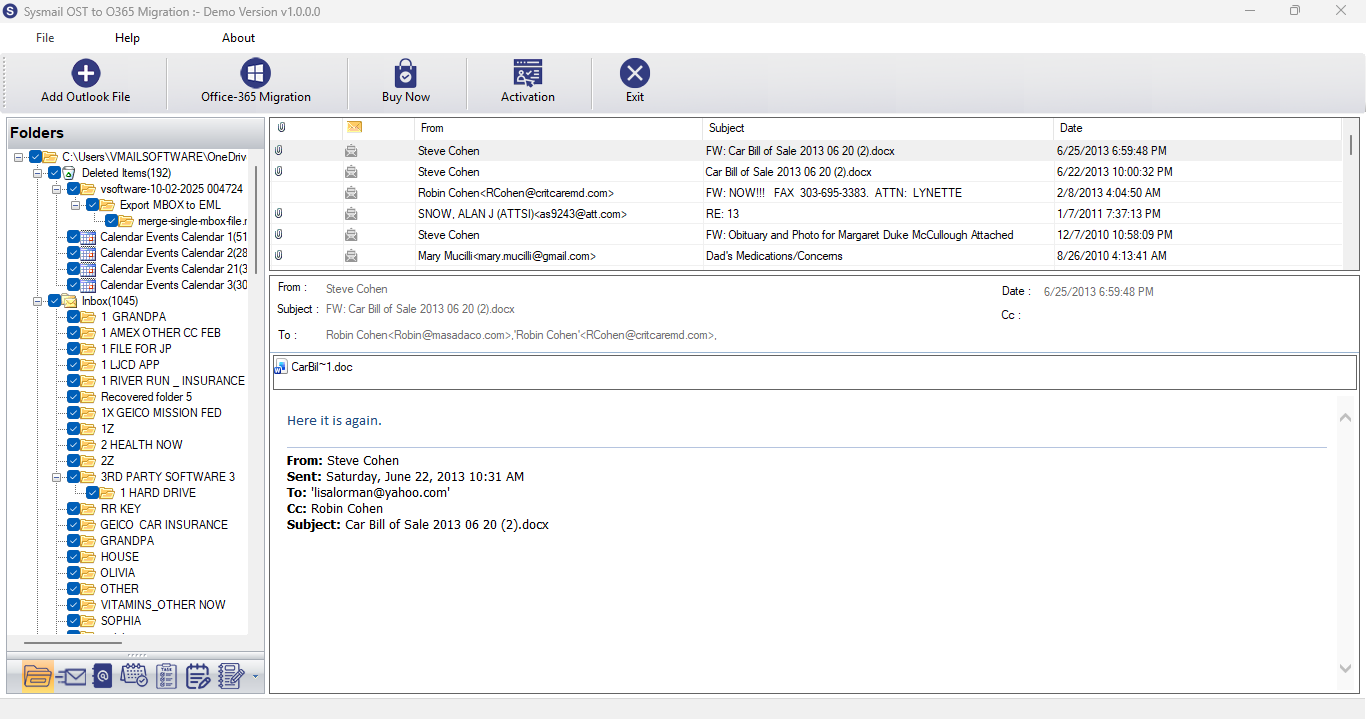1366x720 pixels.
Task: Open the notes calendar-with-pencil icon
Action: coord(198,676)
